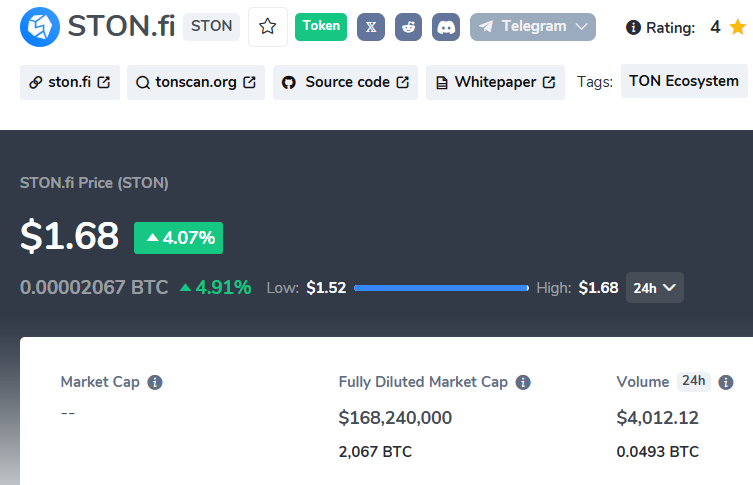Select the 0.0493 BTC volume value
Viewport: 753px width, 485px height.
pos(657,452)
